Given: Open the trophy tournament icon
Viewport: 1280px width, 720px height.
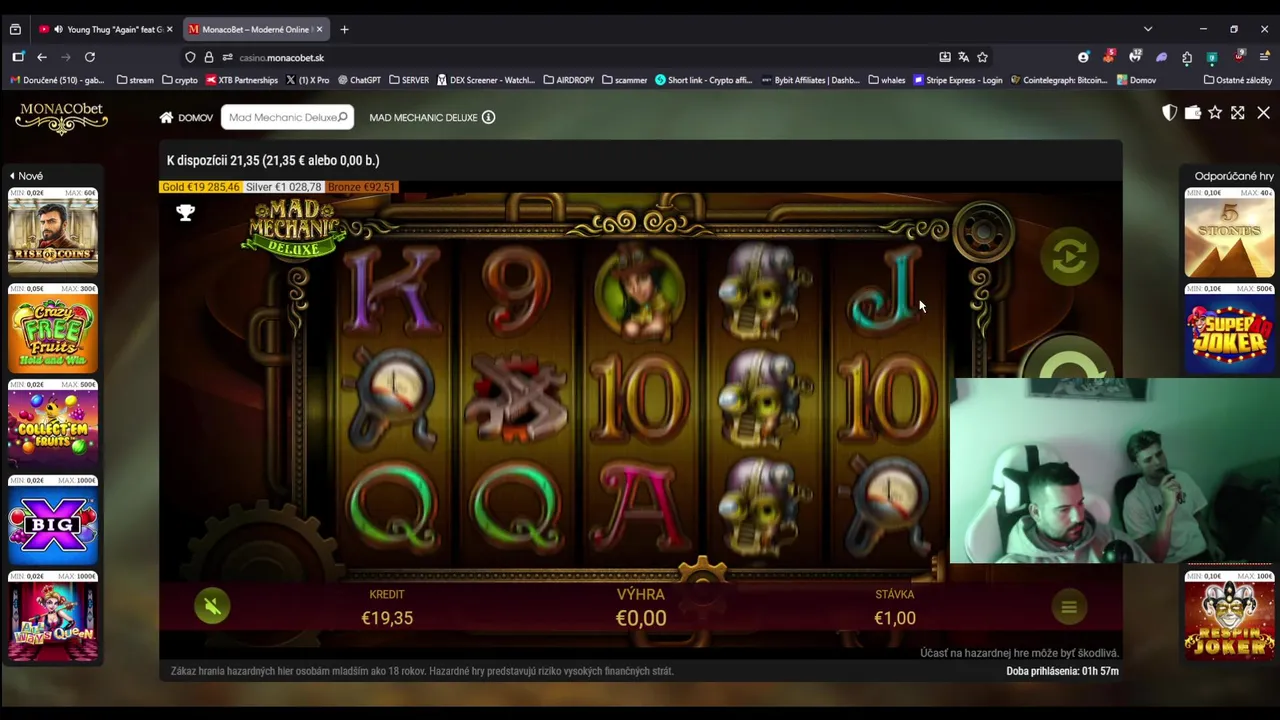Looking at the screenshot, I should click(185, 212).
